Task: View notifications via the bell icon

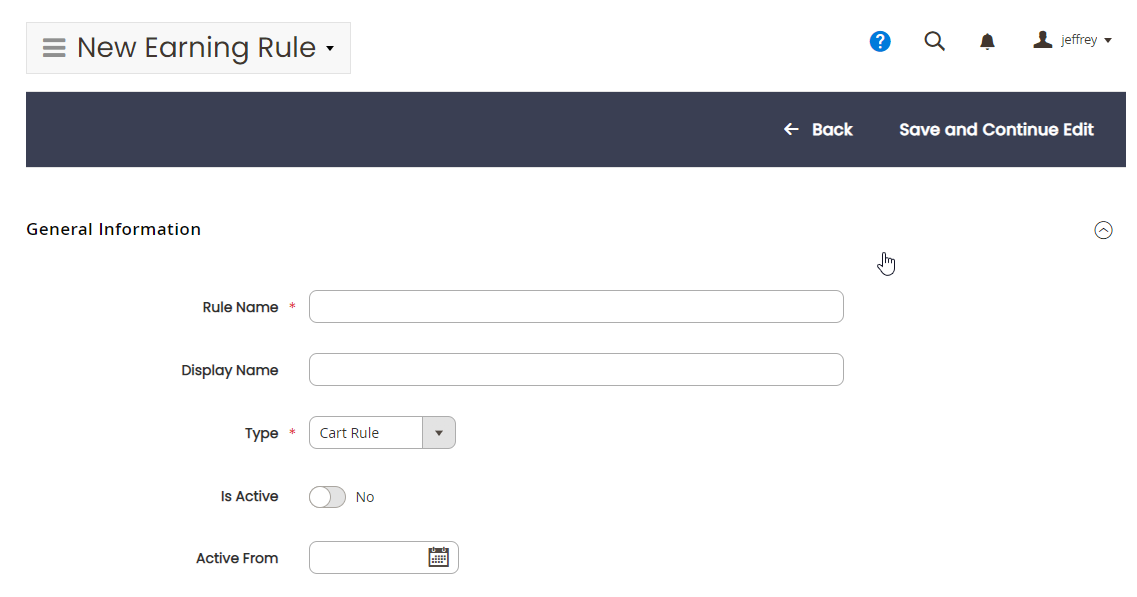Action: [987, 41]
